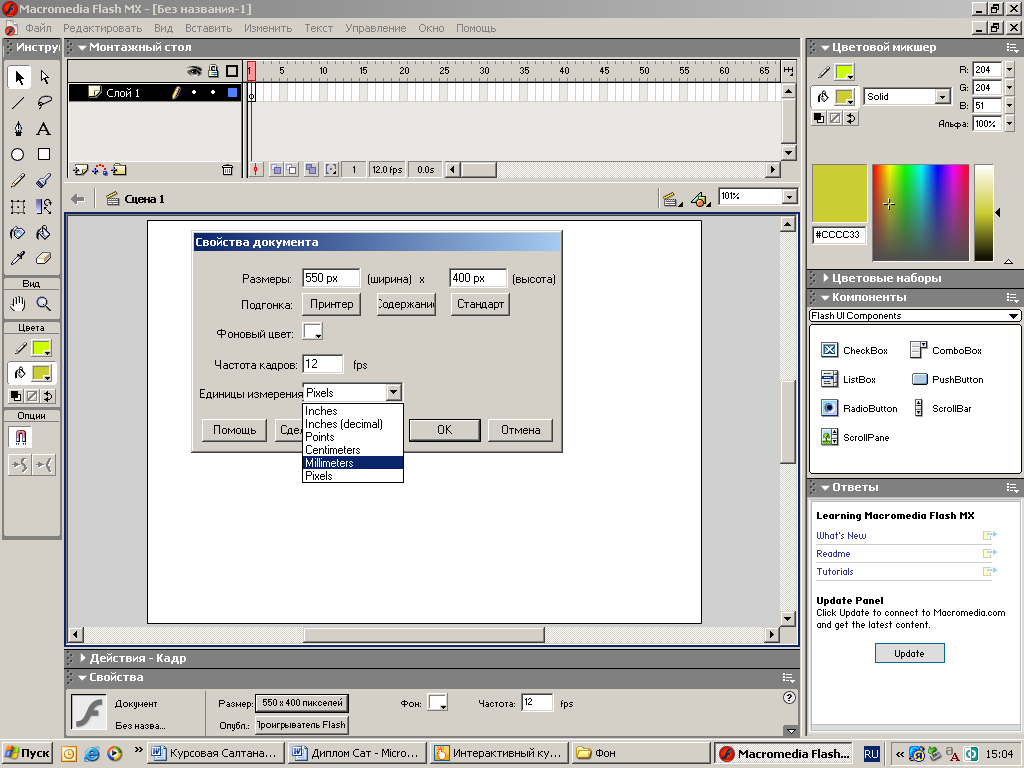Toggle show all layers as outlines

pos(232,71)
